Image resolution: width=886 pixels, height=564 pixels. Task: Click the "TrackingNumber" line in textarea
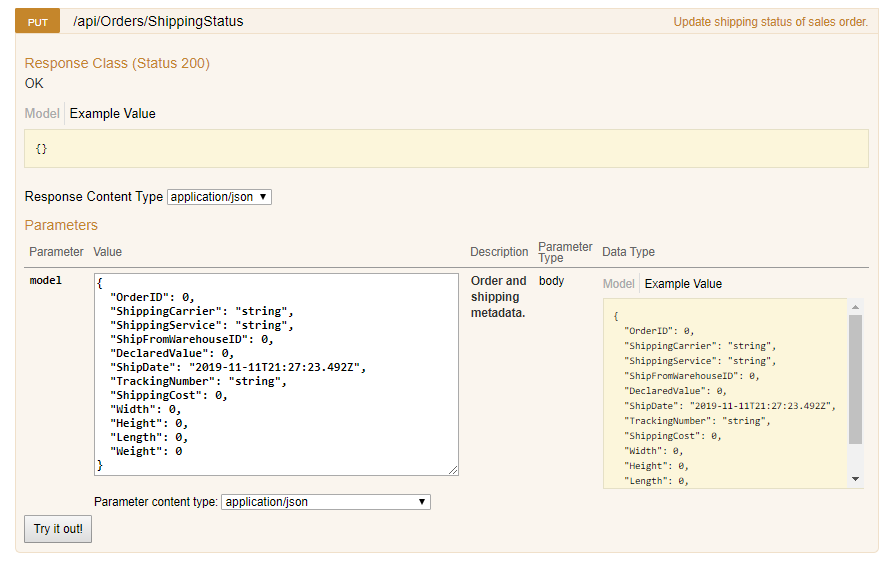[198, 381]
